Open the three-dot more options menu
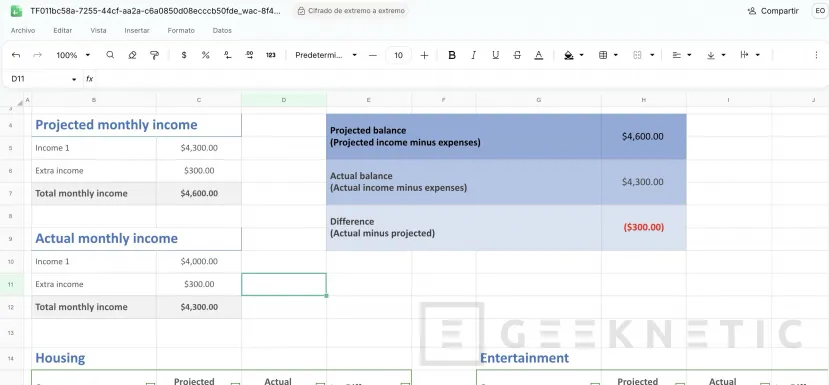Viewport: 829px width, 385px height. pos(816,55)
